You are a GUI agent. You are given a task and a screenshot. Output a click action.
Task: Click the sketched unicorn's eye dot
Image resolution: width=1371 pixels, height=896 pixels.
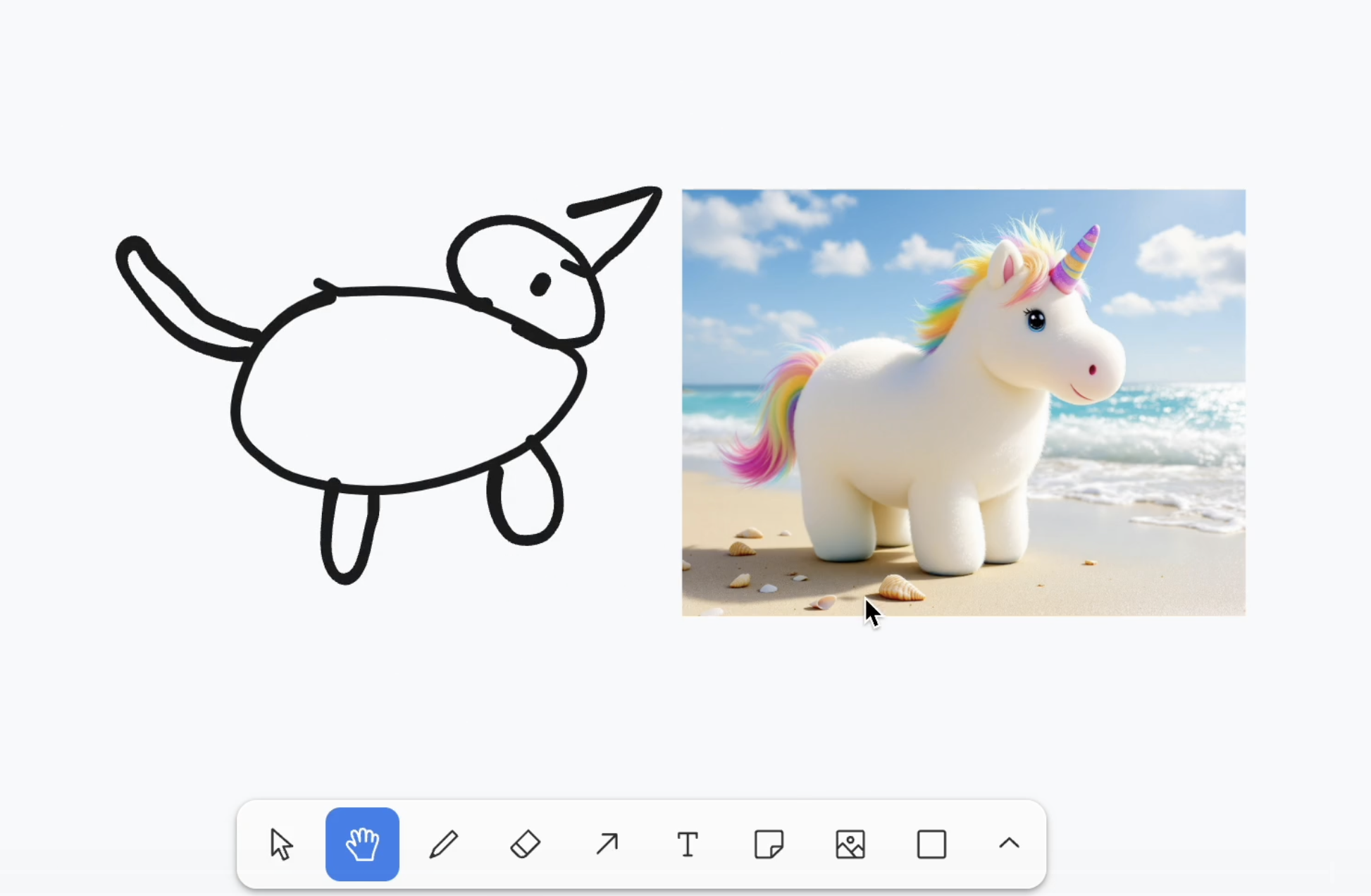540,285
